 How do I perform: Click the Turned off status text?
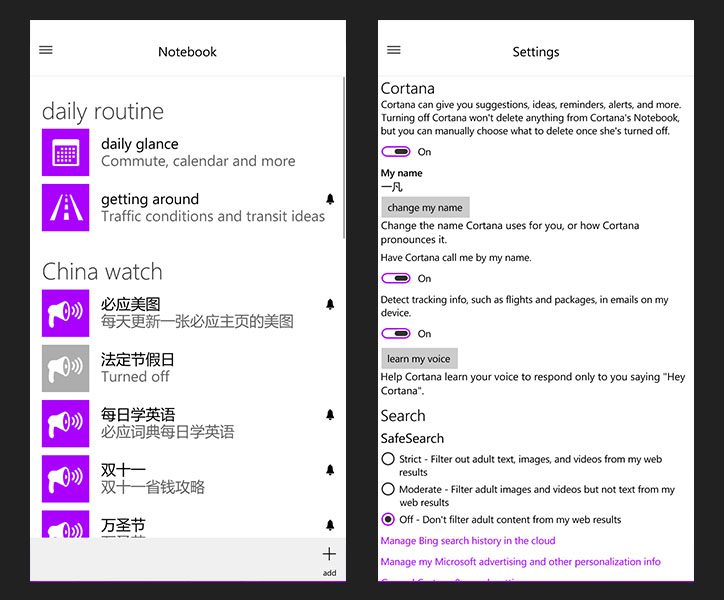coord(135,376)
